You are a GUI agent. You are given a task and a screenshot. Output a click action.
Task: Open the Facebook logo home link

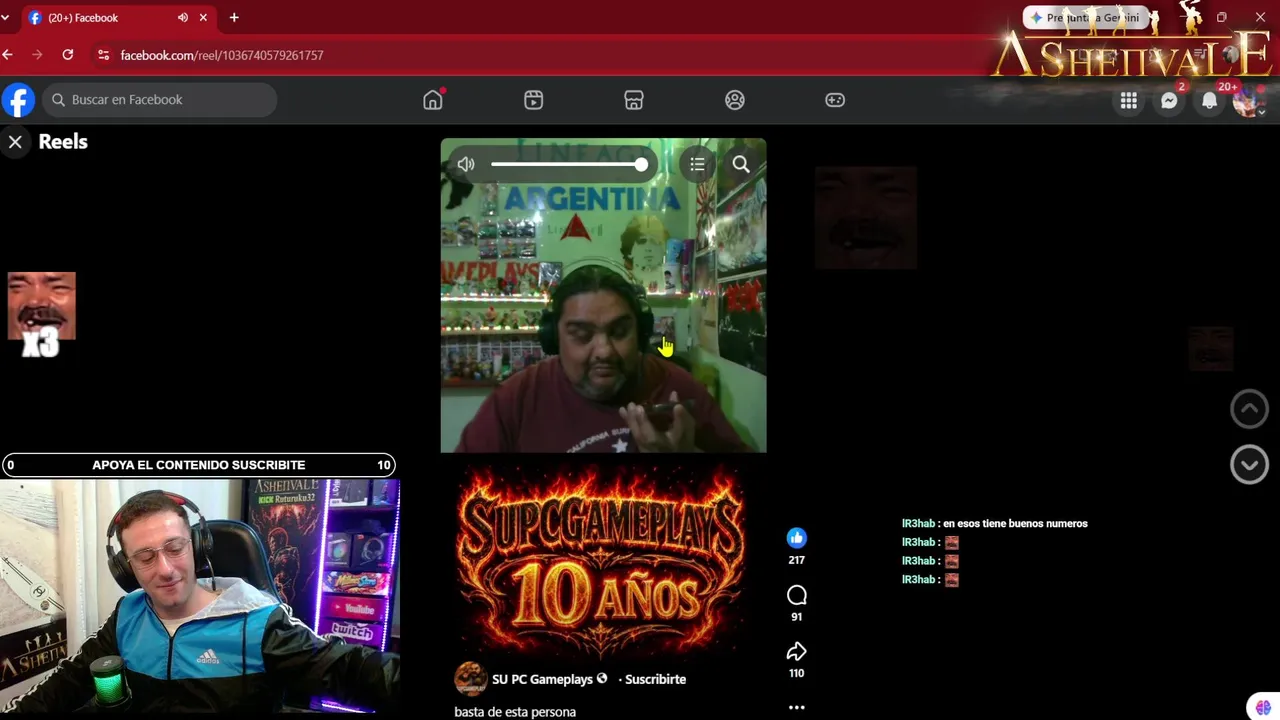(18, 100)
